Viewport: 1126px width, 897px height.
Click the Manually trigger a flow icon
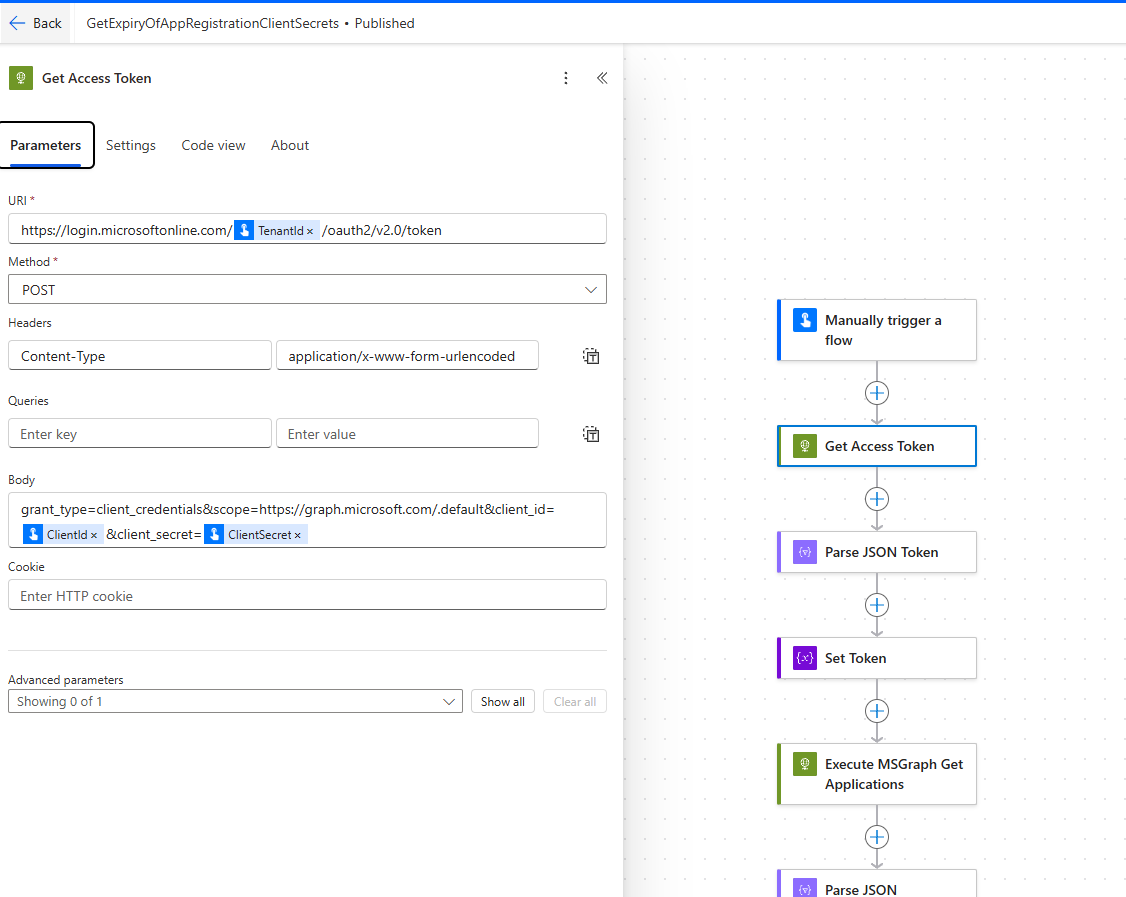click(x=805, y=320)
